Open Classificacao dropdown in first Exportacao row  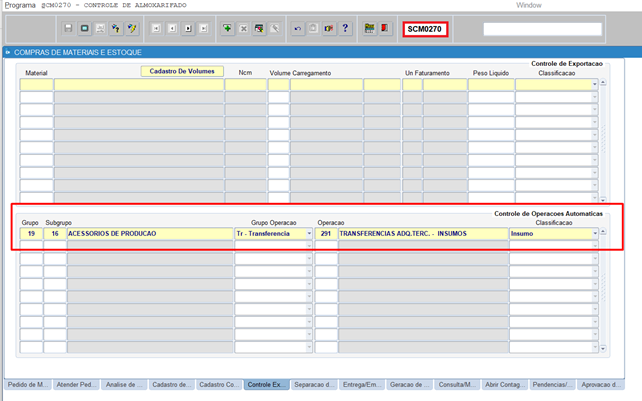click(x=595, y=84)
